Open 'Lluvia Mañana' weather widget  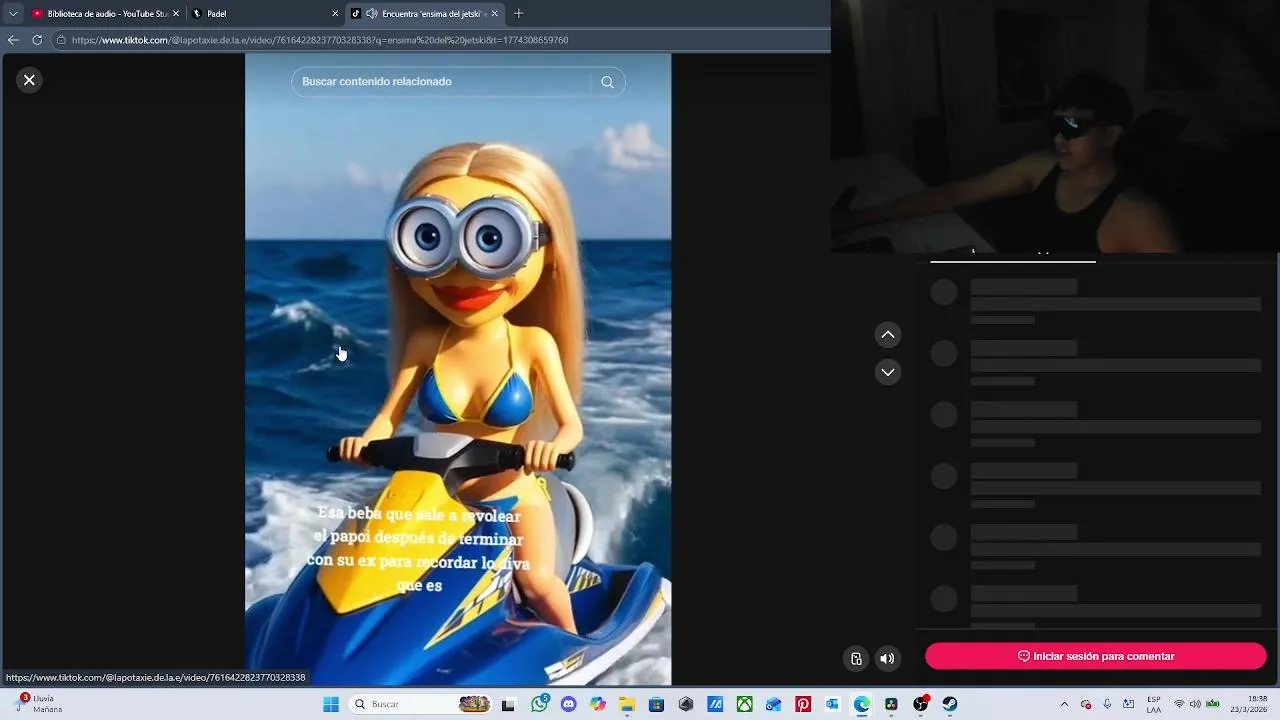40,704
